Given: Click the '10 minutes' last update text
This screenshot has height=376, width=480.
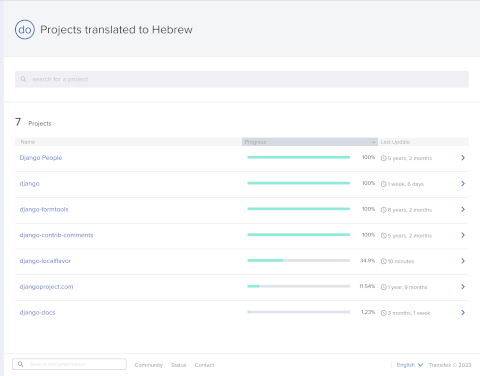Looking at the screenshot, I should (401, 261).
